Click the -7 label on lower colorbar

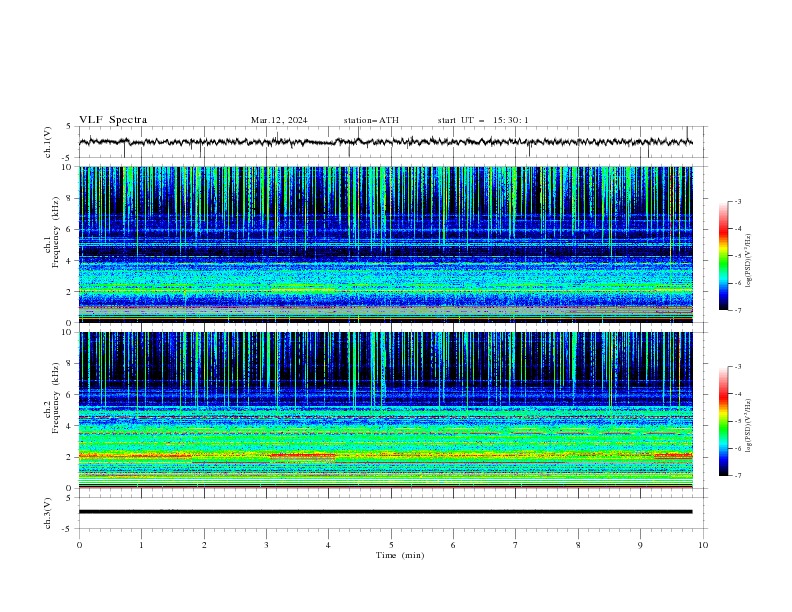tap(737, 475)
